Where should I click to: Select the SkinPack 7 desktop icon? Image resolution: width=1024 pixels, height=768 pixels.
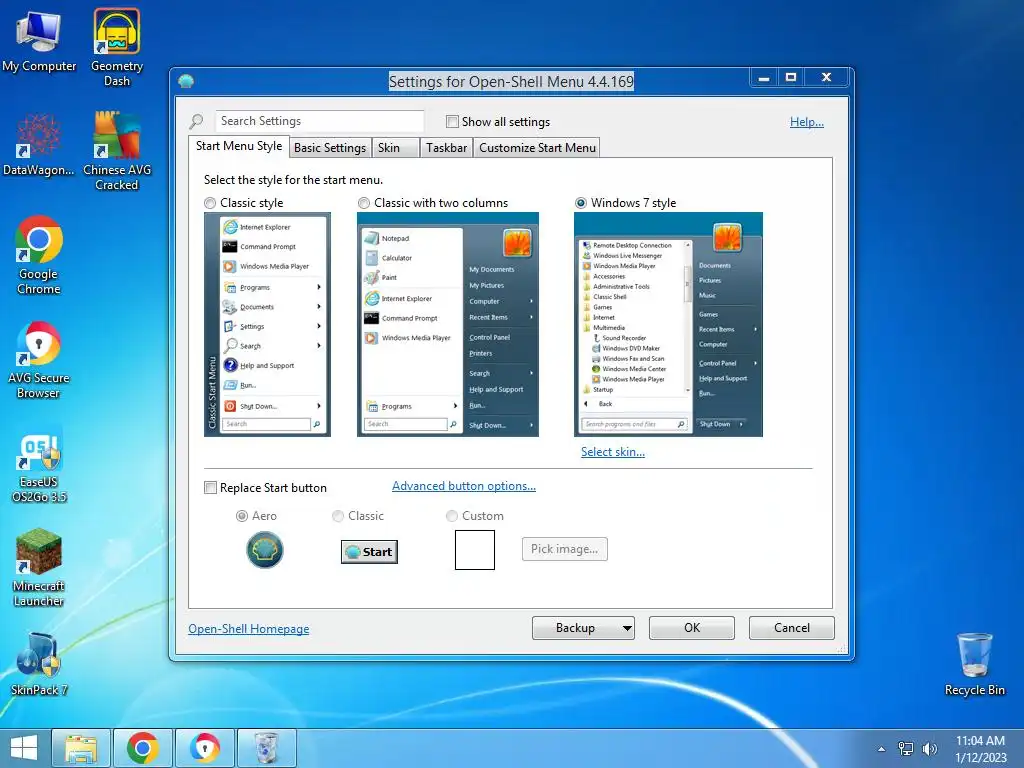pos(39,664)
